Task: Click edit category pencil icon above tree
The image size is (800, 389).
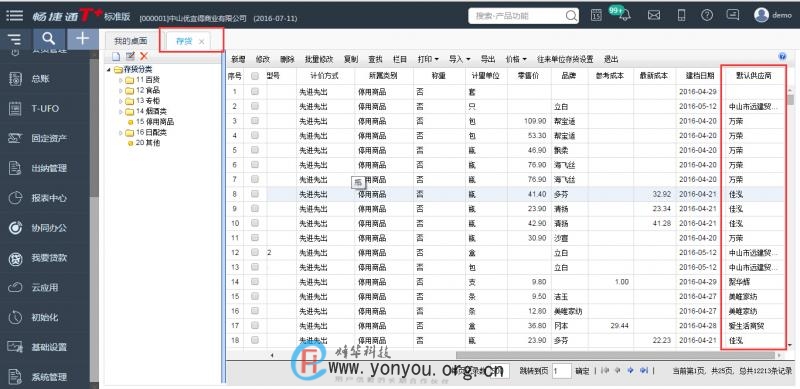Action: [x=130, y=56]
